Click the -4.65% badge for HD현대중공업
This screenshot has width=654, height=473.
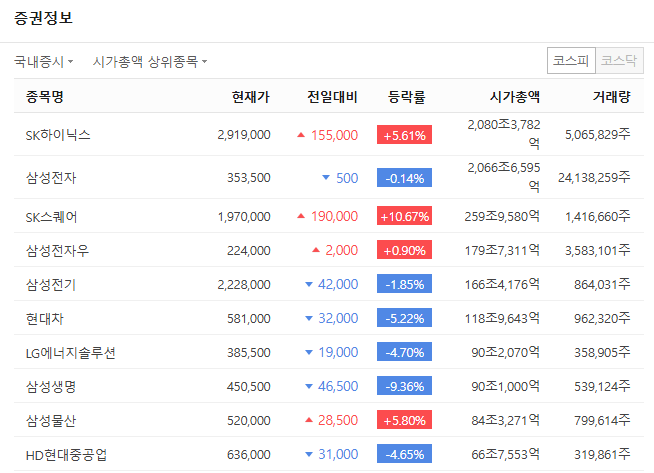pyautogui.click(x=404, y=454)
